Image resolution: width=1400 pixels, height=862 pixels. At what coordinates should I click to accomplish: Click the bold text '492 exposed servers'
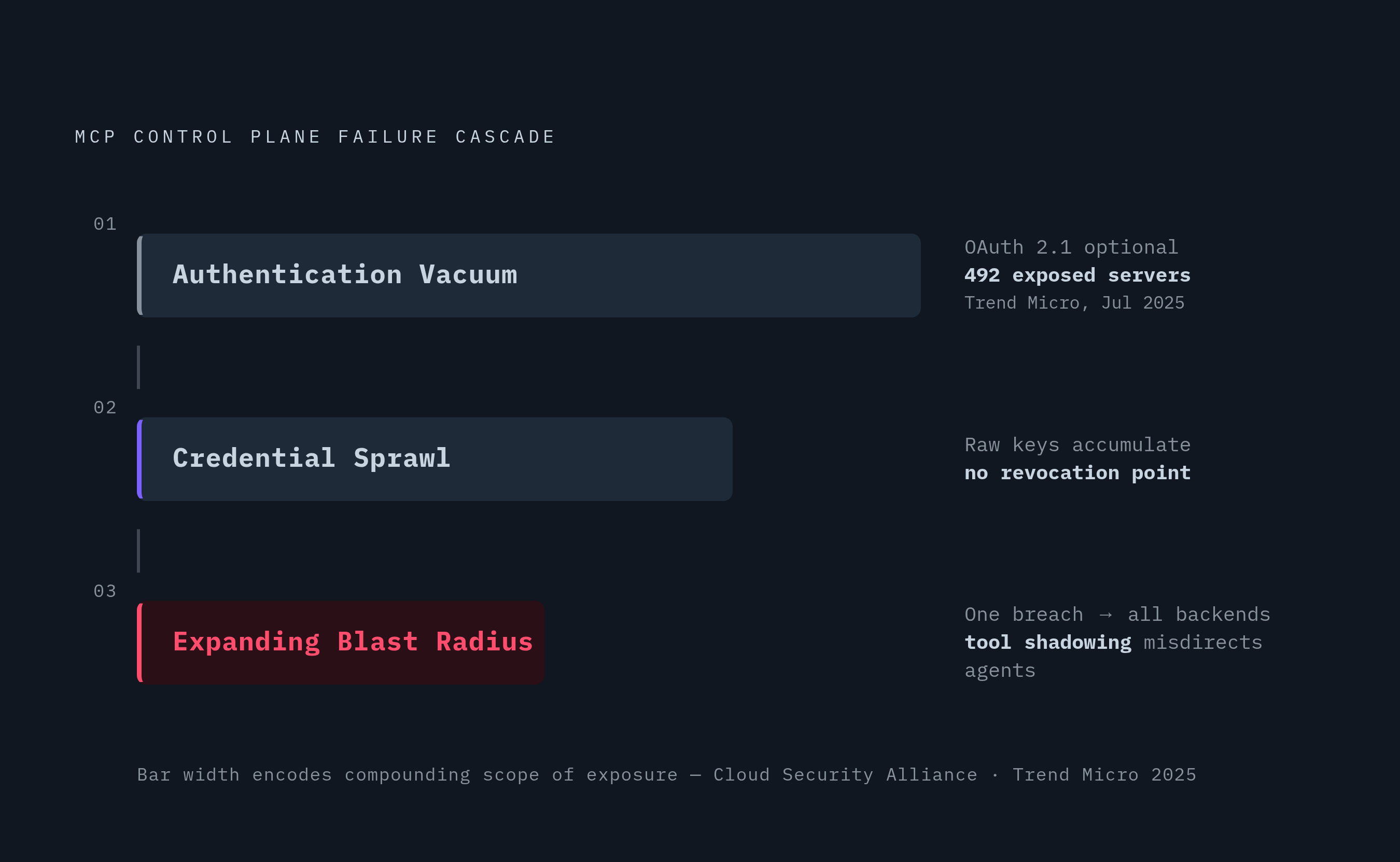[x=1077, y=275]
